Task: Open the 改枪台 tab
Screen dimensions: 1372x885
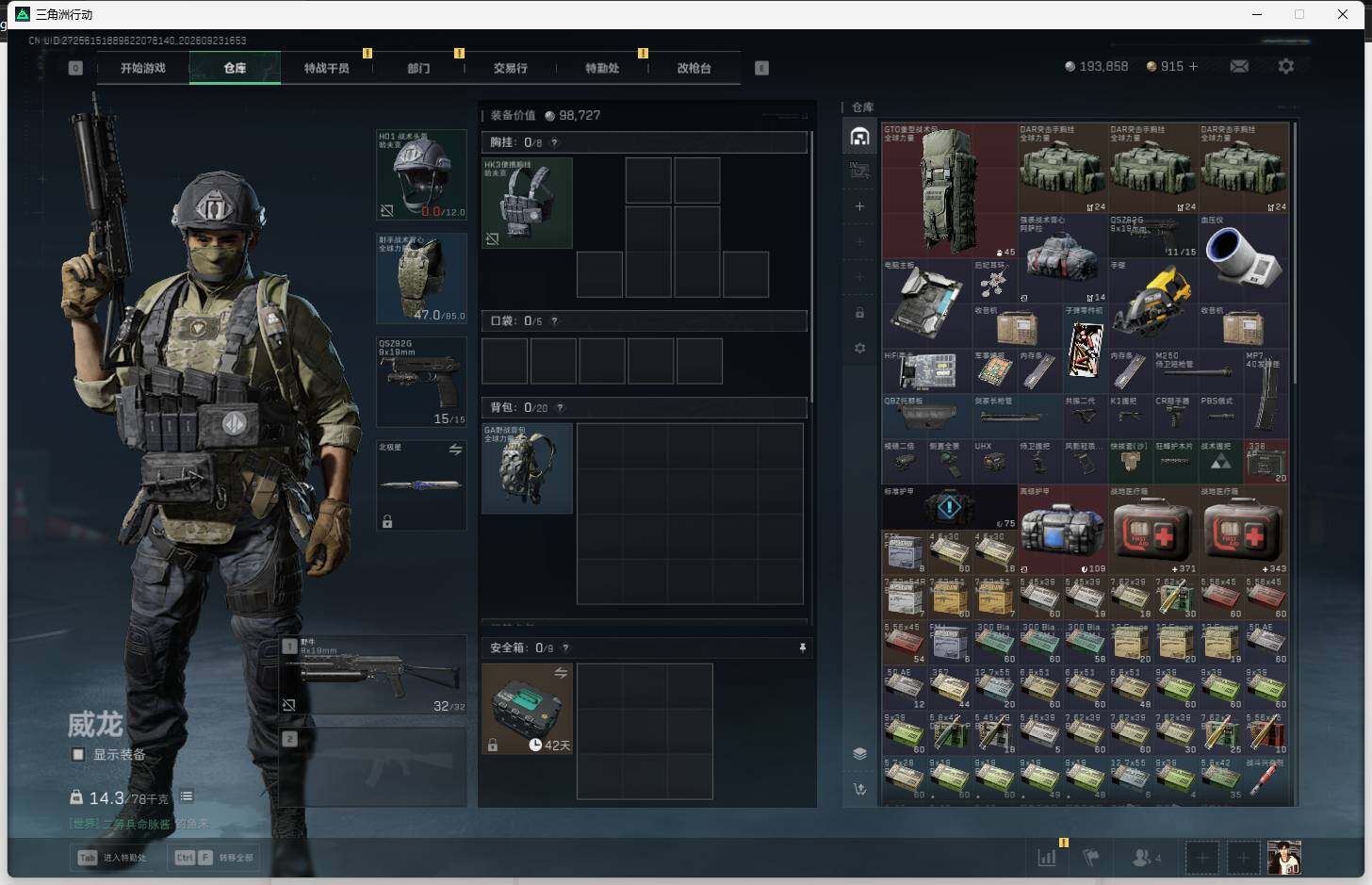Action: [x=694, y=68]
